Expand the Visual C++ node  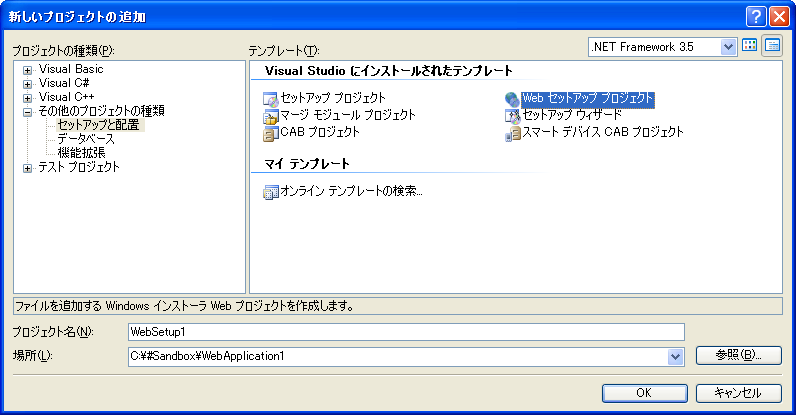(x=27, y=98)
